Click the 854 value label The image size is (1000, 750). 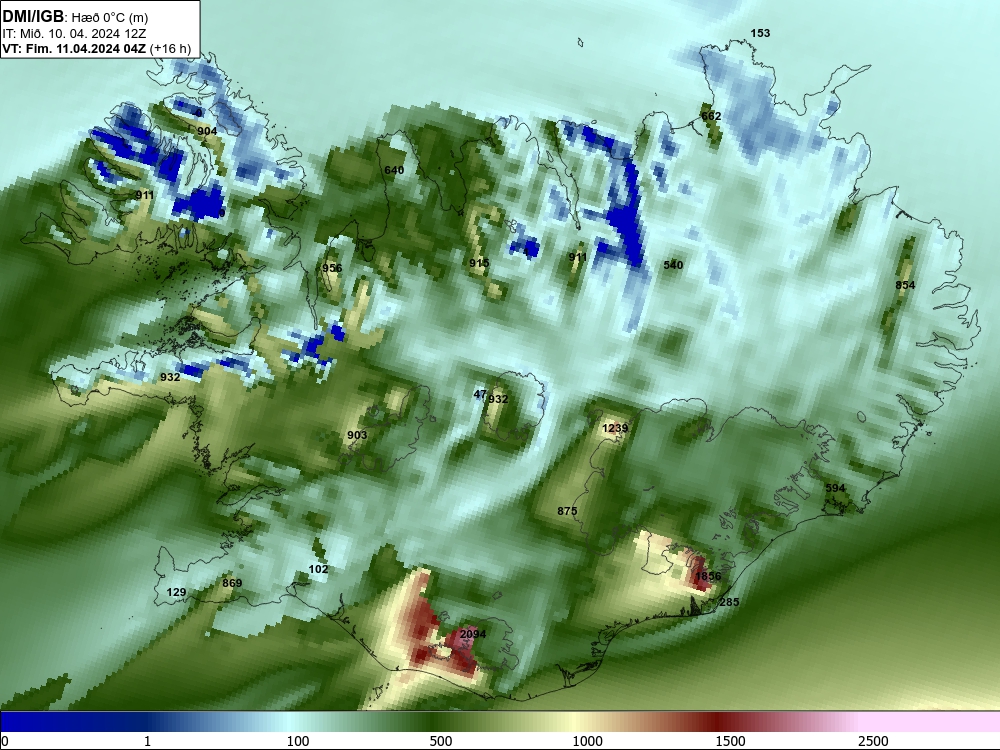905,285
